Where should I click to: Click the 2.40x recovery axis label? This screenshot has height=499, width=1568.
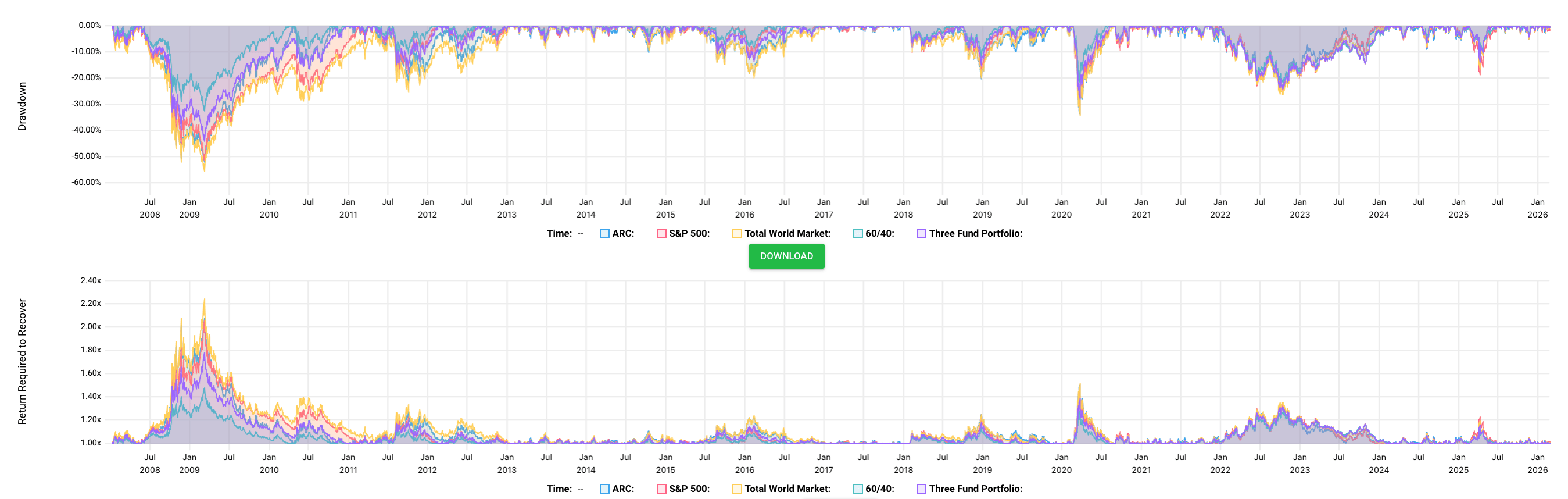point(91,280)
